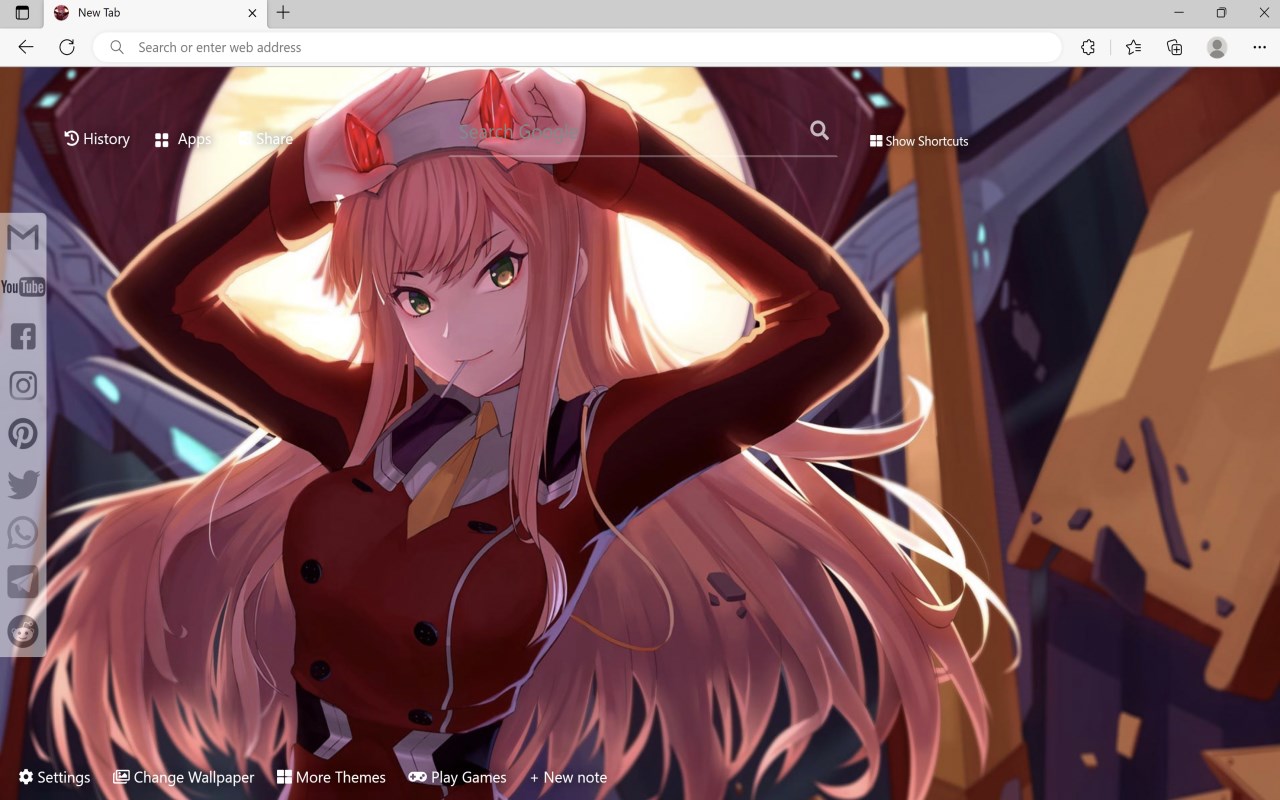Screen dimensions: 1280x800
Task: Open WhatsApp from the sidebar
Action: pyautogui.click(x=23, y=533)
